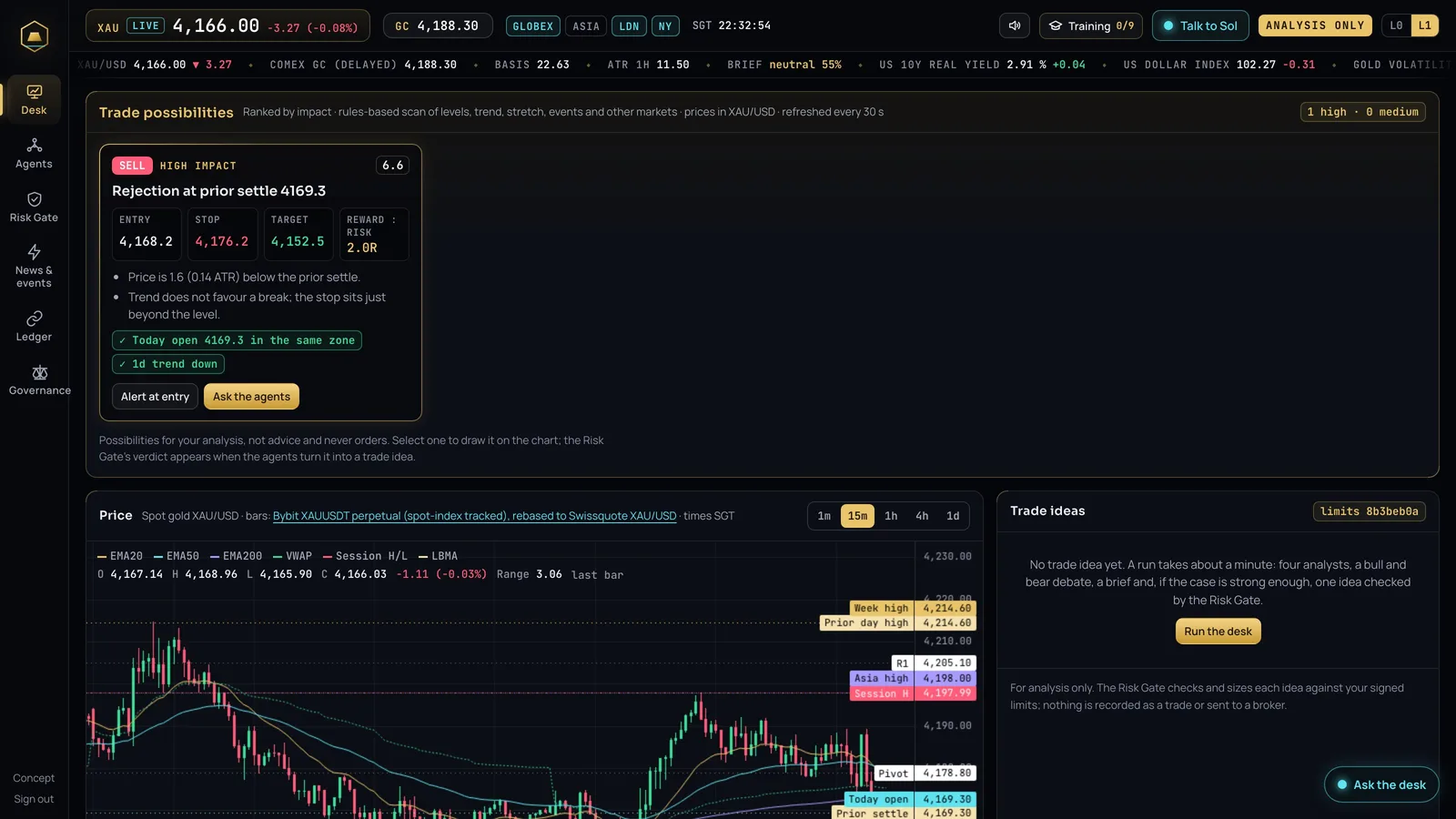
Task: Click Alert at entry button
Action: (155, 397)
